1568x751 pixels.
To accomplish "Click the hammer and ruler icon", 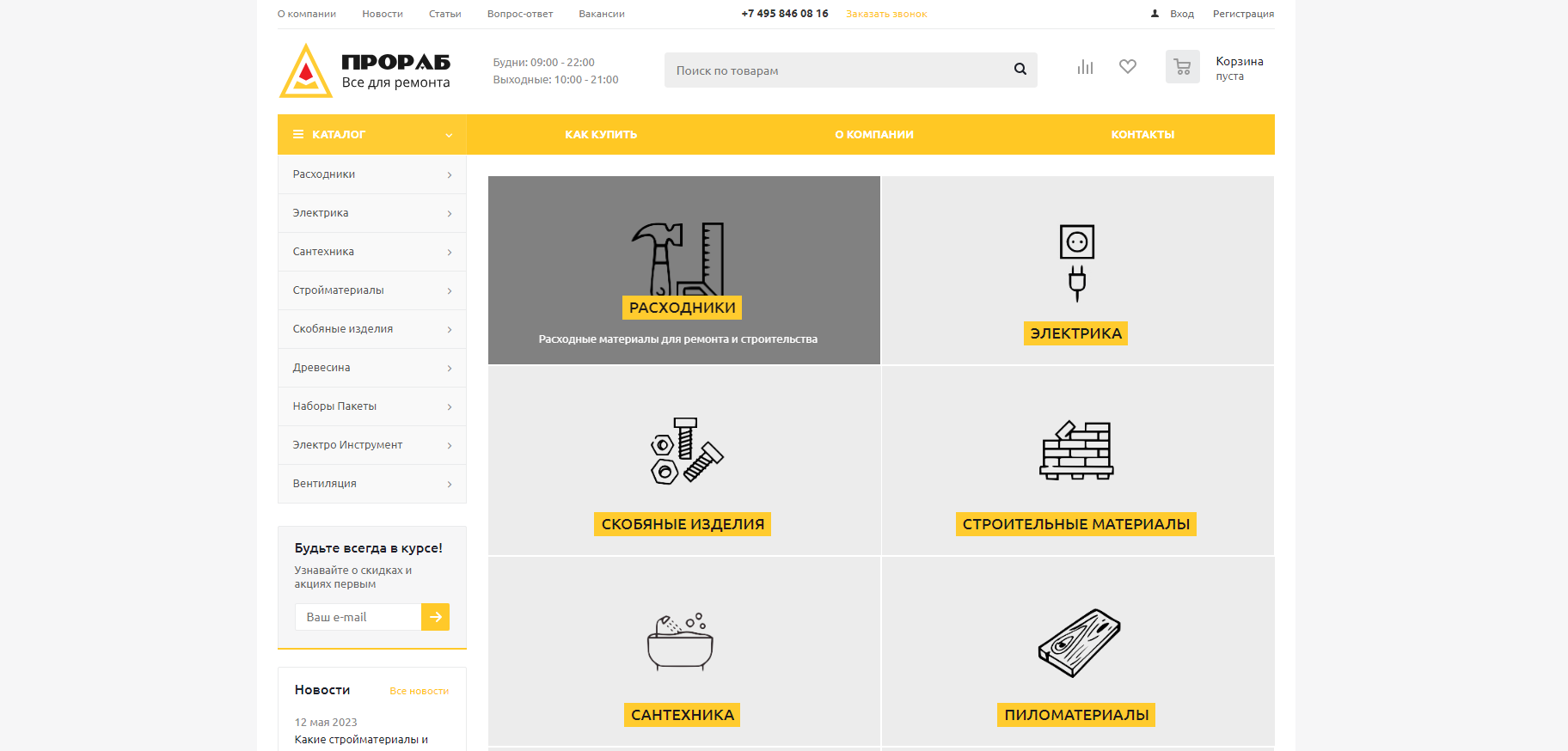I will [x=678, y=259].
